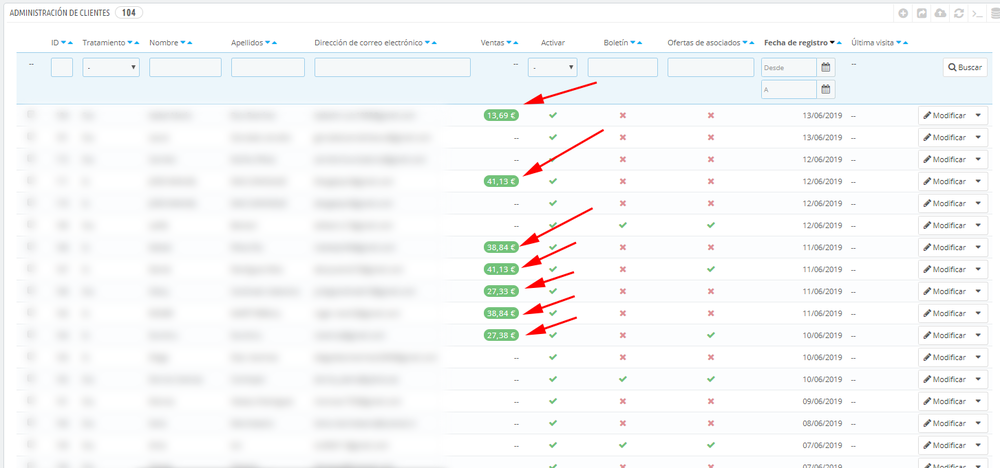The width and height of the screenshot is (1000, 468).
Task: Expand Modificar arrow for the 27,38 € customer
Action: click(979, 335)
